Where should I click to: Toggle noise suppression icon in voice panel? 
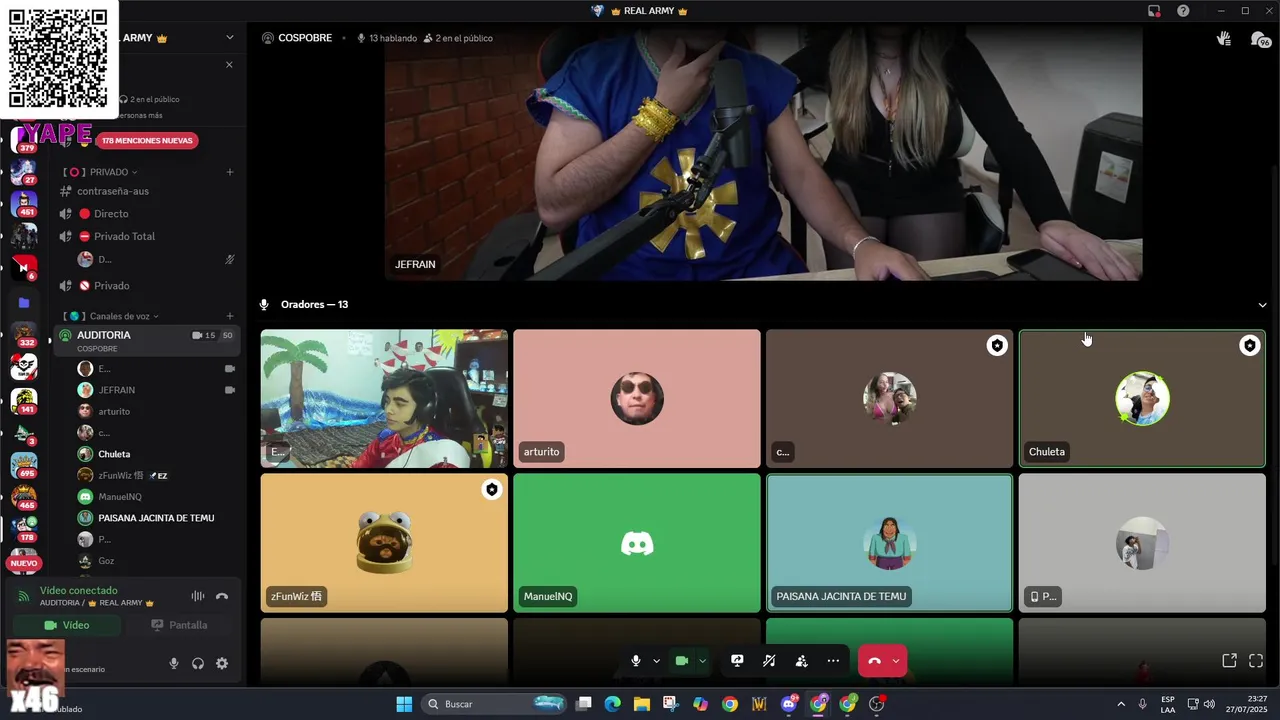tap(198, 596)
